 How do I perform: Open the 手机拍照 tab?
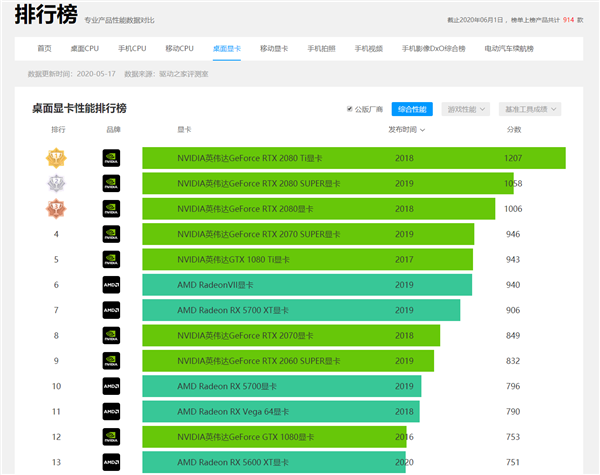pyautogui.click(x=321, y=49)
